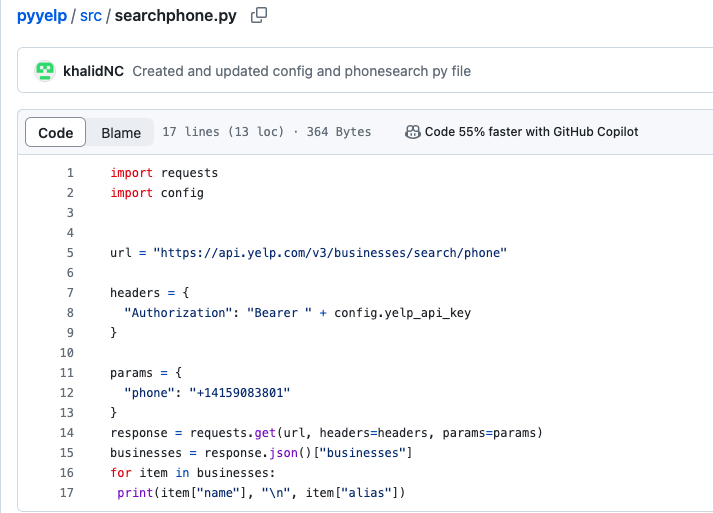
Task: Open the khalidNC author profile link
Action: pos(93,71)
